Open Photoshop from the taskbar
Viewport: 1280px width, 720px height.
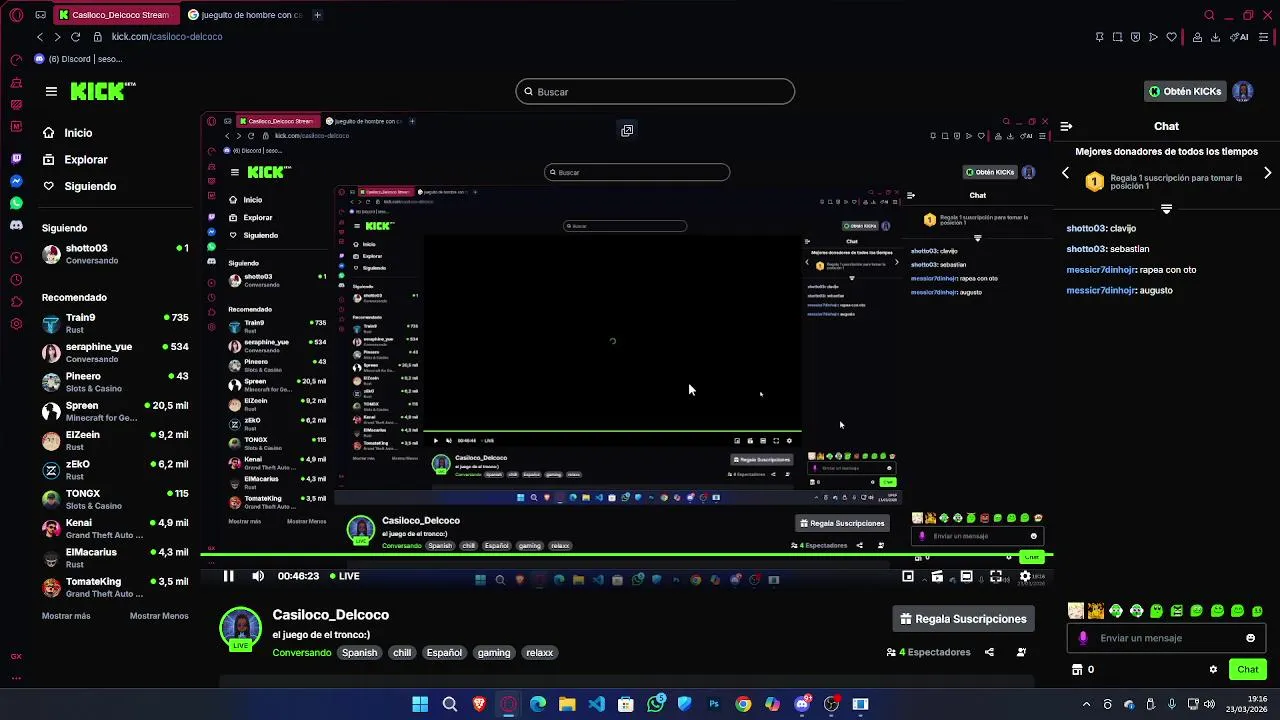pyautogui.click(x=714, y=704)
